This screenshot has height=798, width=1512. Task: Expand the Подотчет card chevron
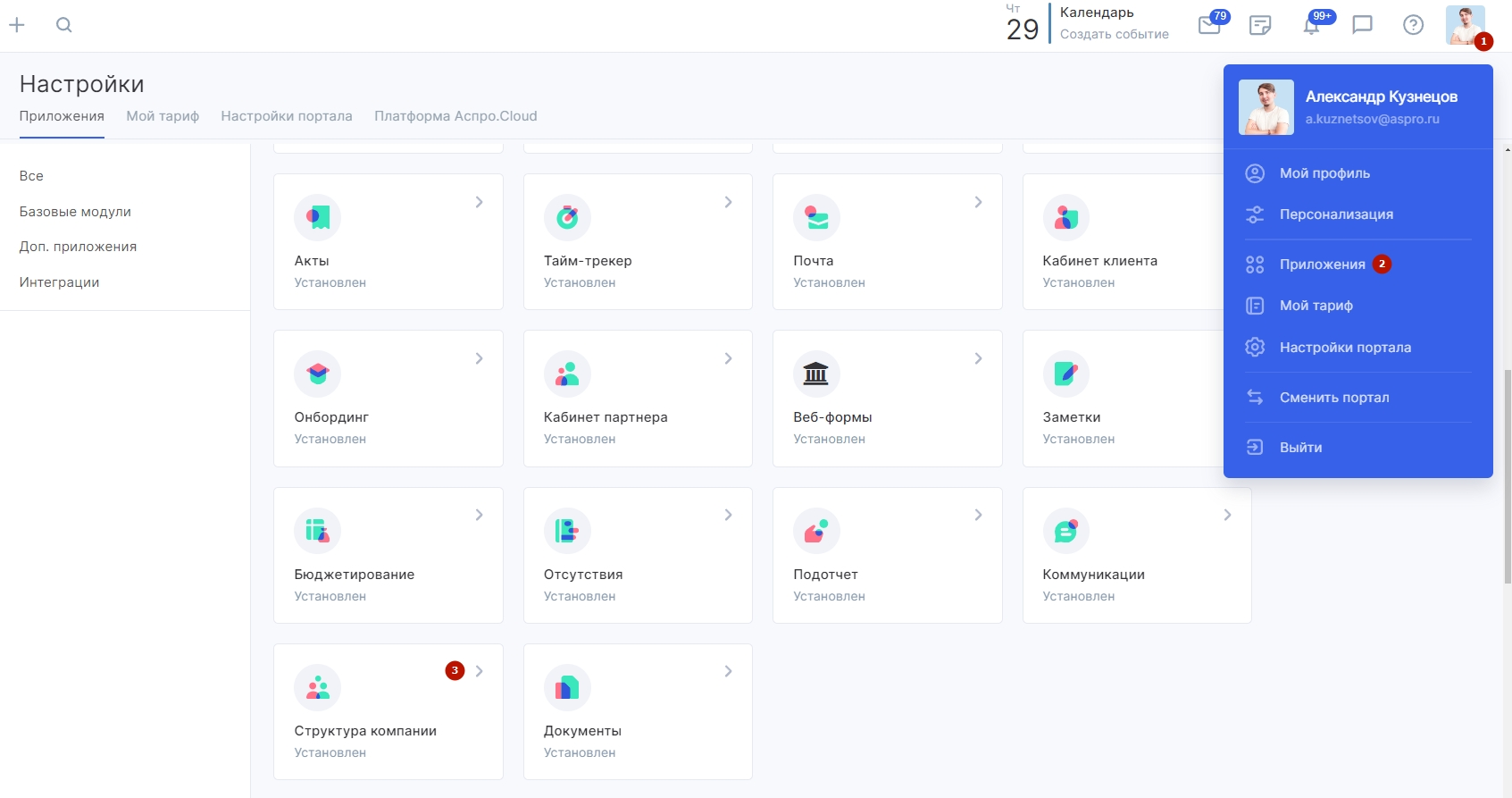(979, 515)
